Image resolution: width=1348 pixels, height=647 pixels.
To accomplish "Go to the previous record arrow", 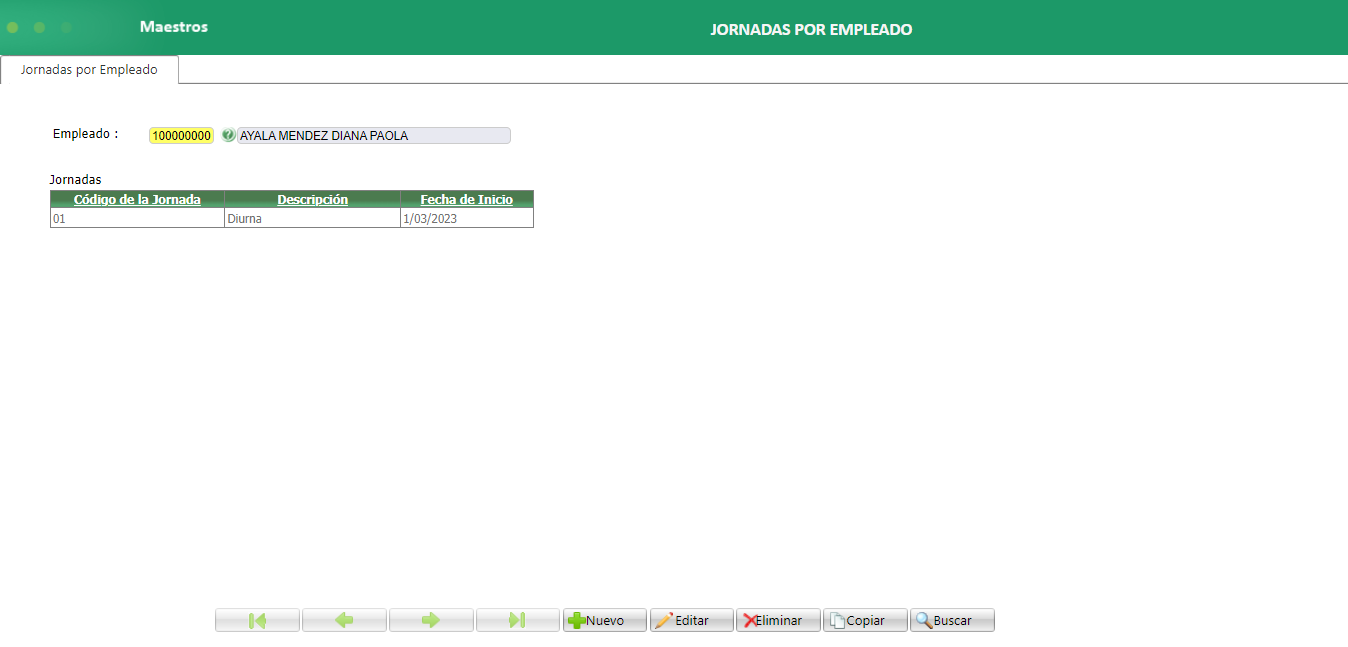I will 343,620.
